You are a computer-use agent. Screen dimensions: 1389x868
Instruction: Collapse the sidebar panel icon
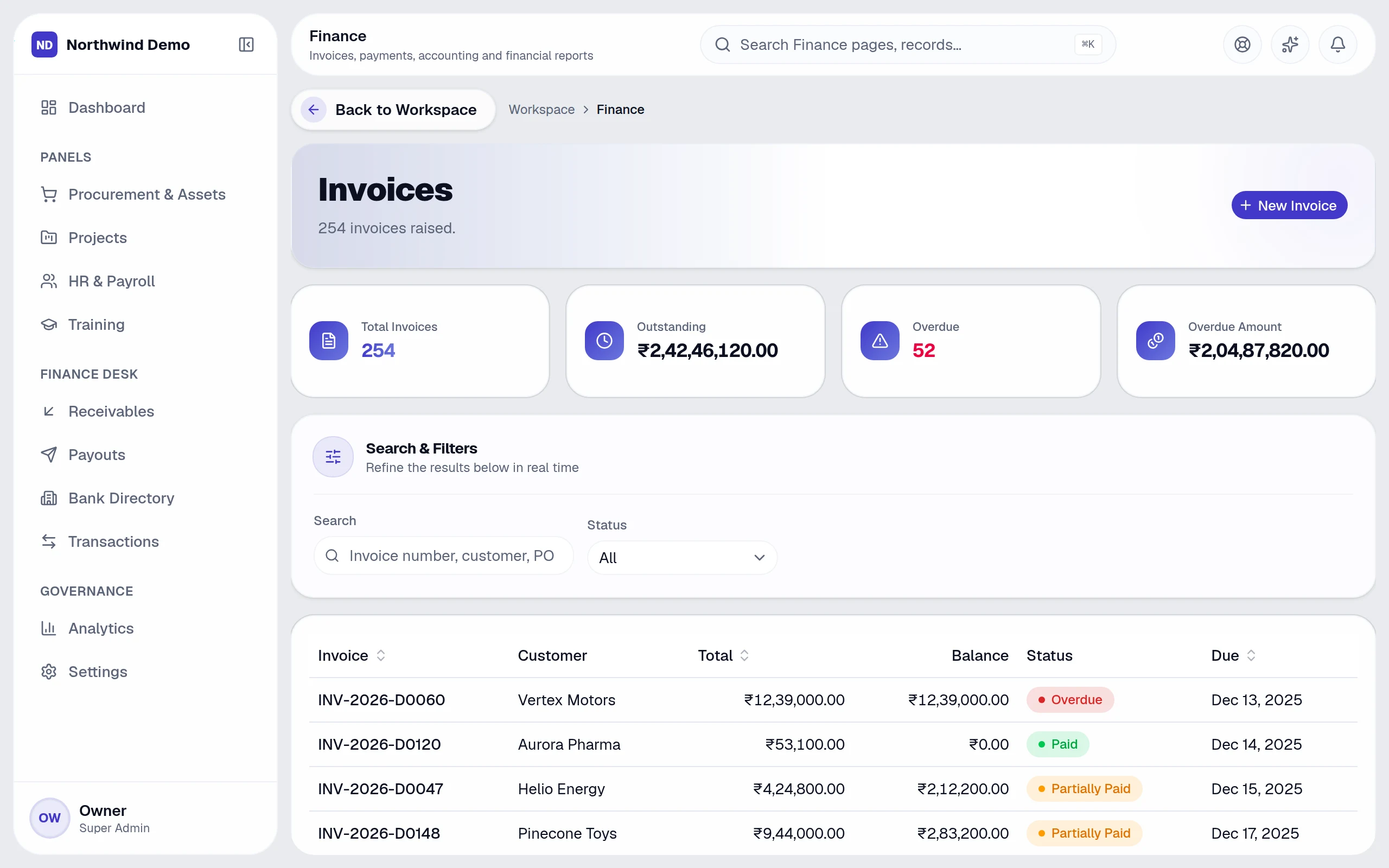tap(246, 44)
